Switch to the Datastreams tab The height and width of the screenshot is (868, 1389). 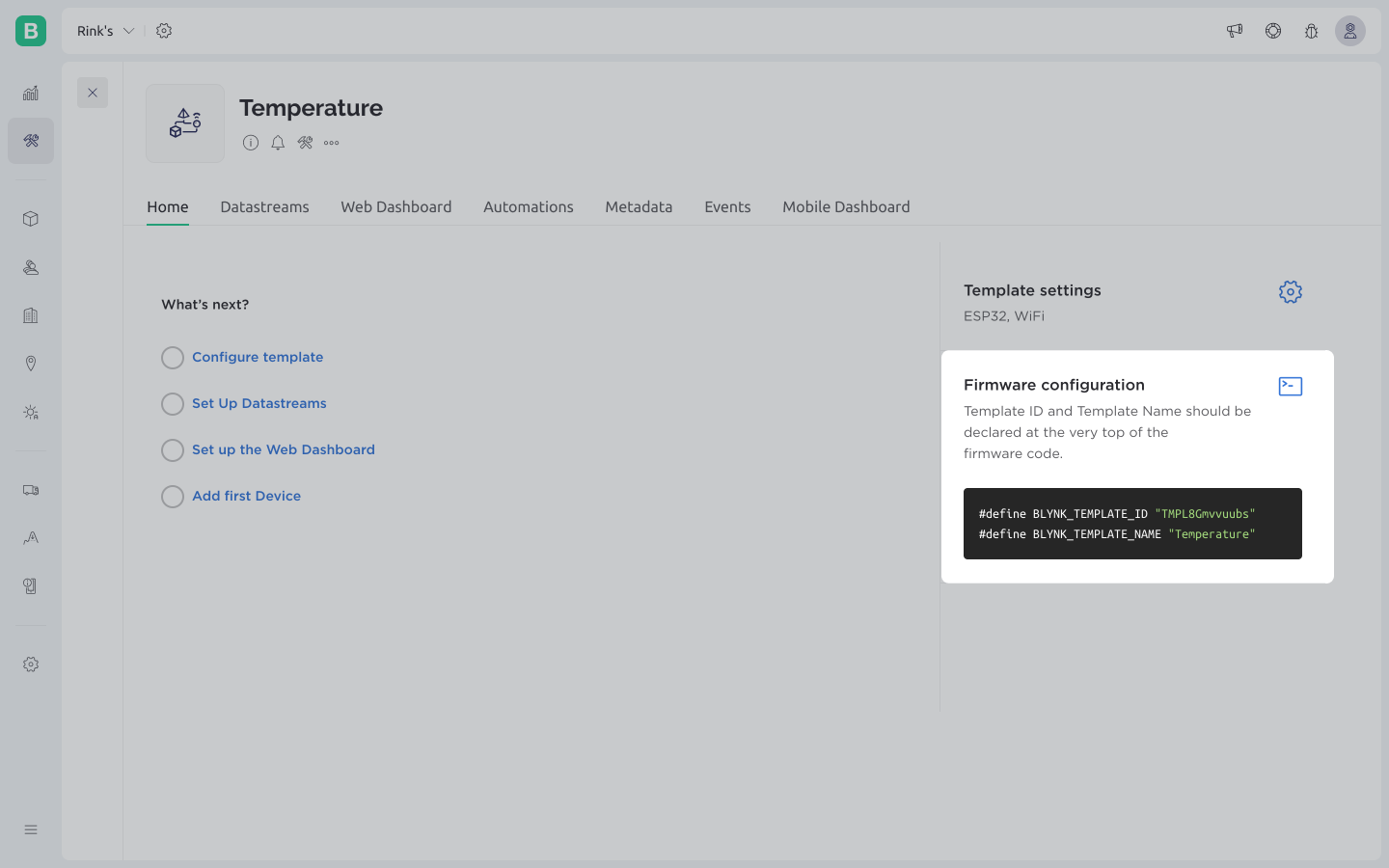point(264,207)
